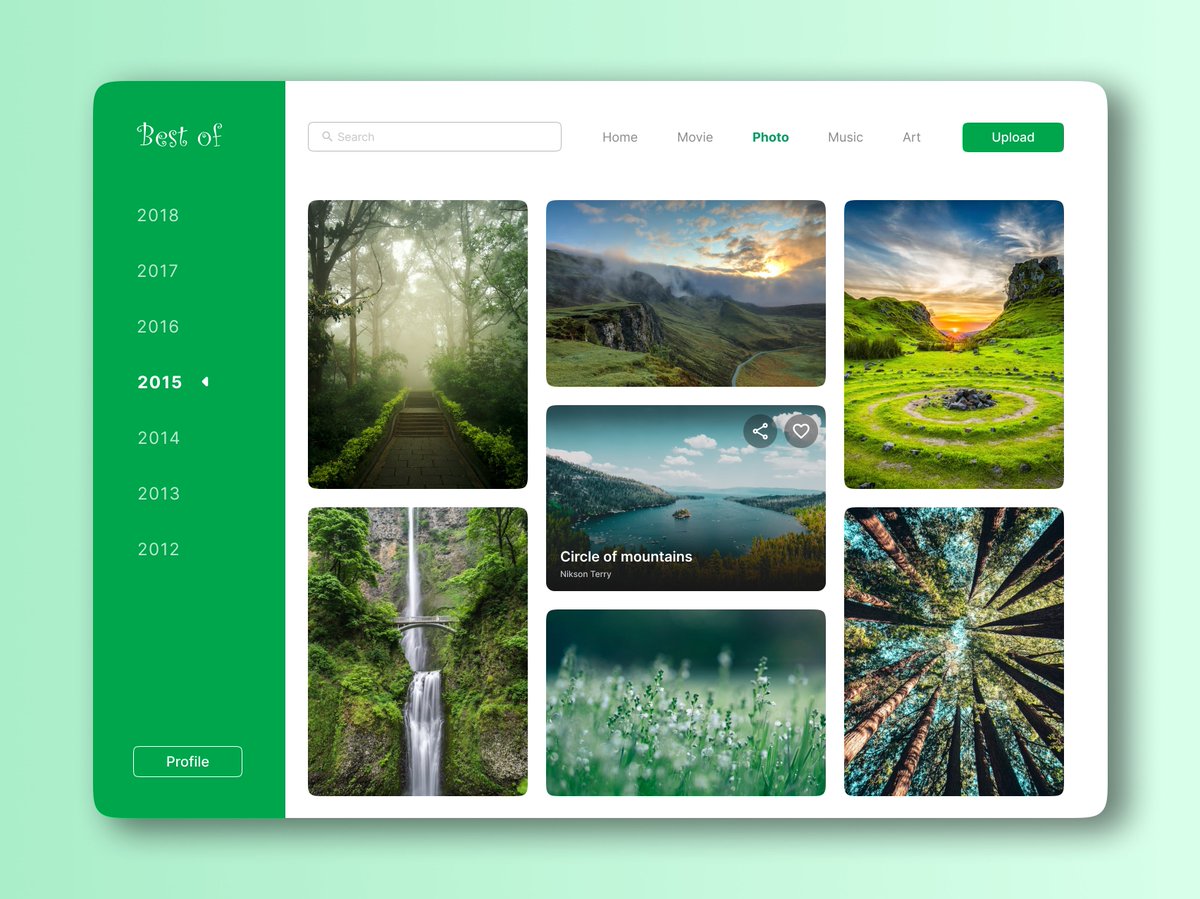Open the tall redwood trees photo
The width and height of the screenshot is (1200, 899).
click(954, 652)
